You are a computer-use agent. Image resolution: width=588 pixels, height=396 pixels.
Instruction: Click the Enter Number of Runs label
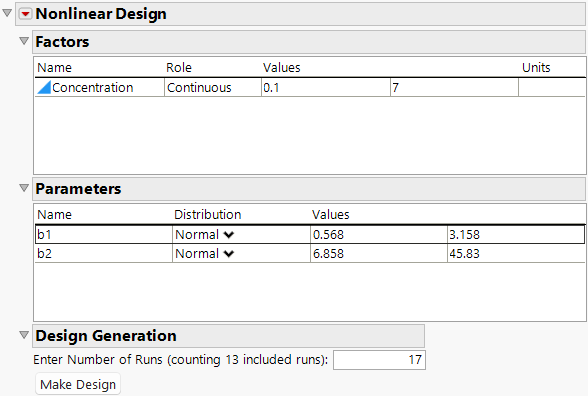pos(181,360)
